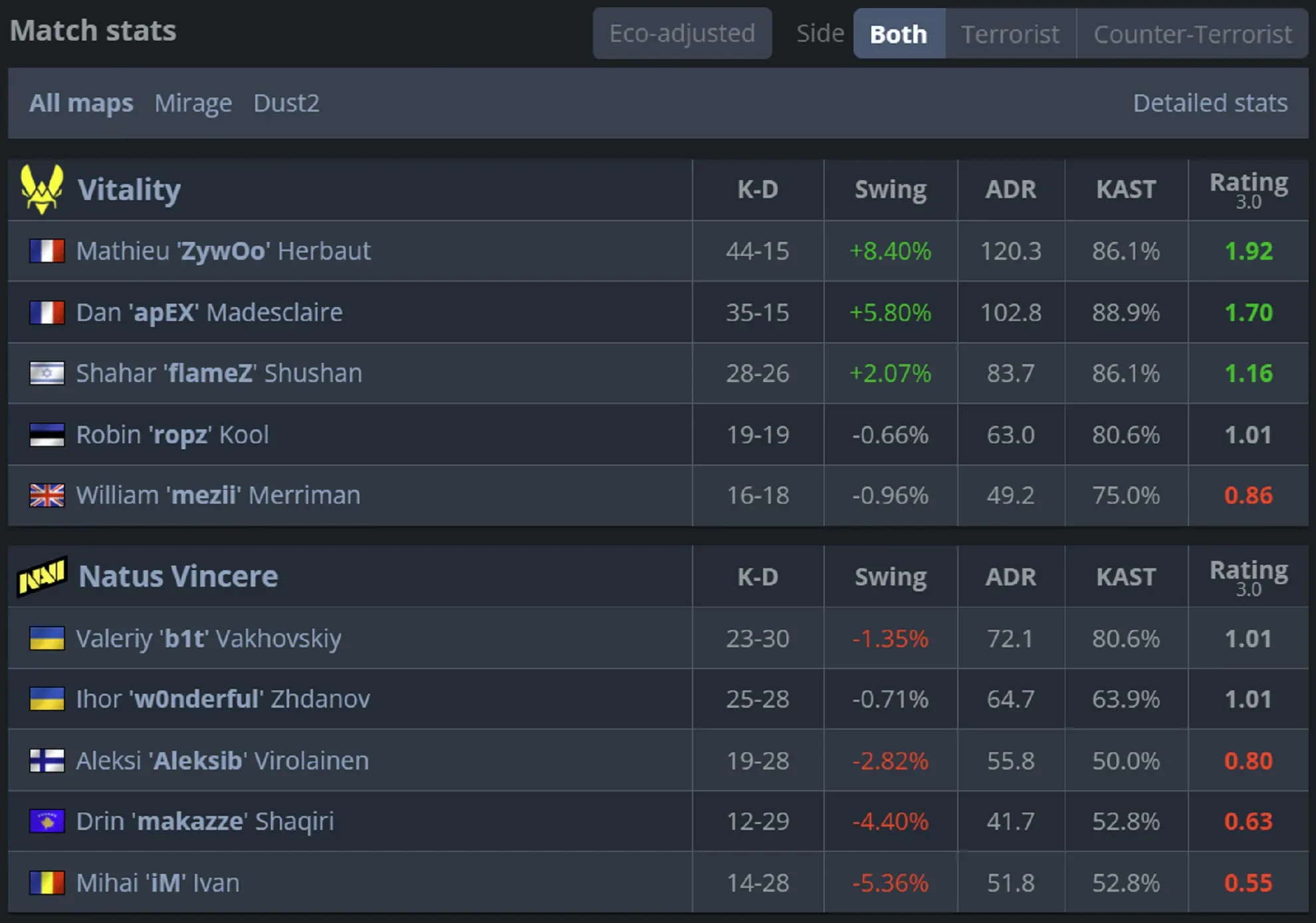Switch side filter to Counter-Terrorist

pyautogui.click(x=1192, y=34)
